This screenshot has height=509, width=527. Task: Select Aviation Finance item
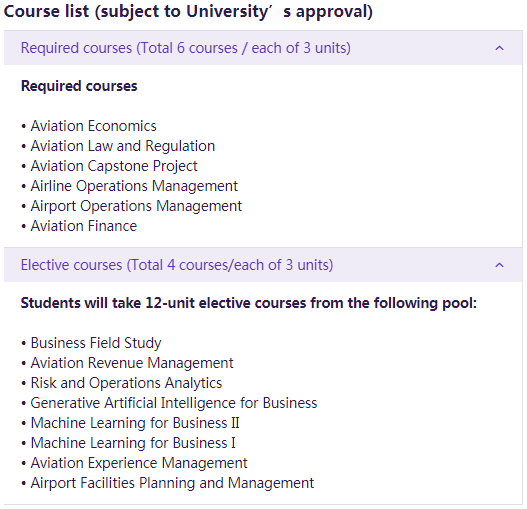[84, 226]
